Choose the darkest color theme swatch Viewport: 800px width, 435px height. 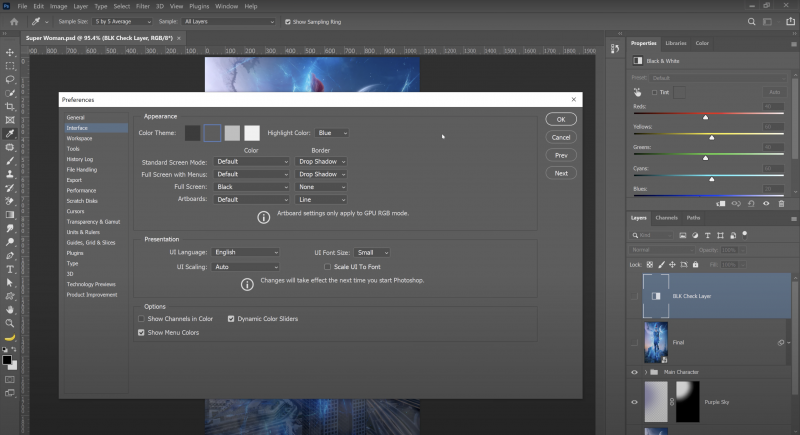pyautogui.click(x=192, y=133)
